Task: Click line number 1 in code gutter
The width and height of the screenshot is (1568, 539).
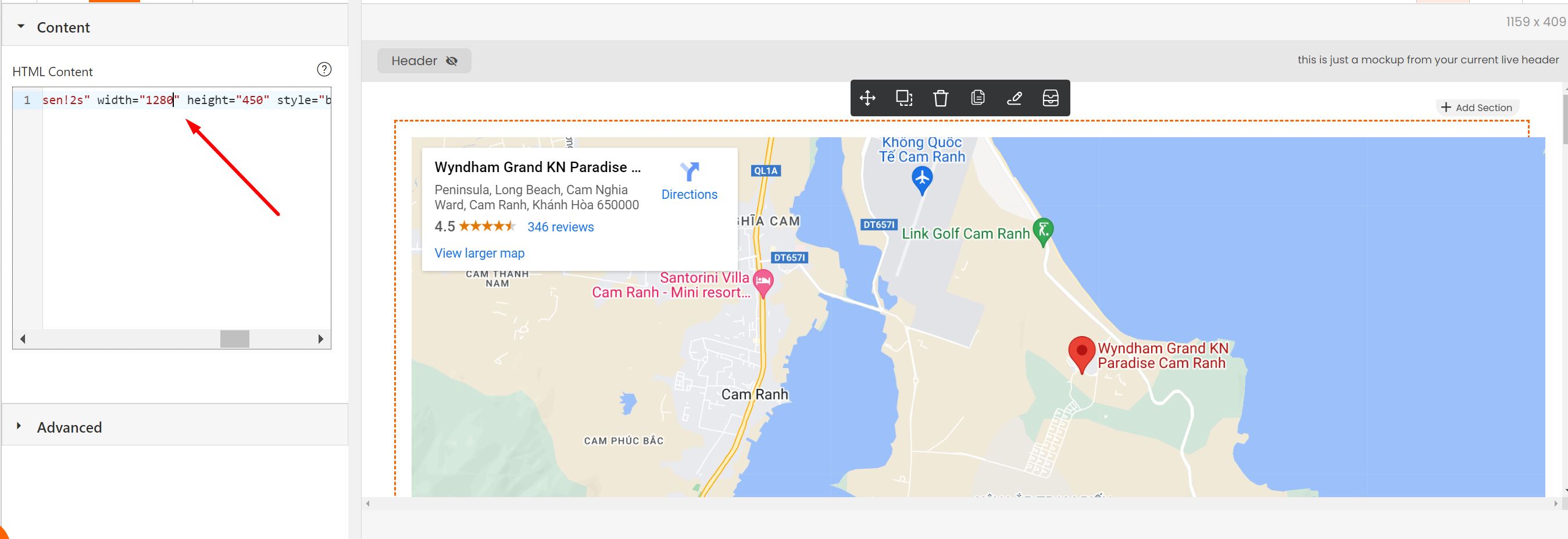Action: (27, 100)
